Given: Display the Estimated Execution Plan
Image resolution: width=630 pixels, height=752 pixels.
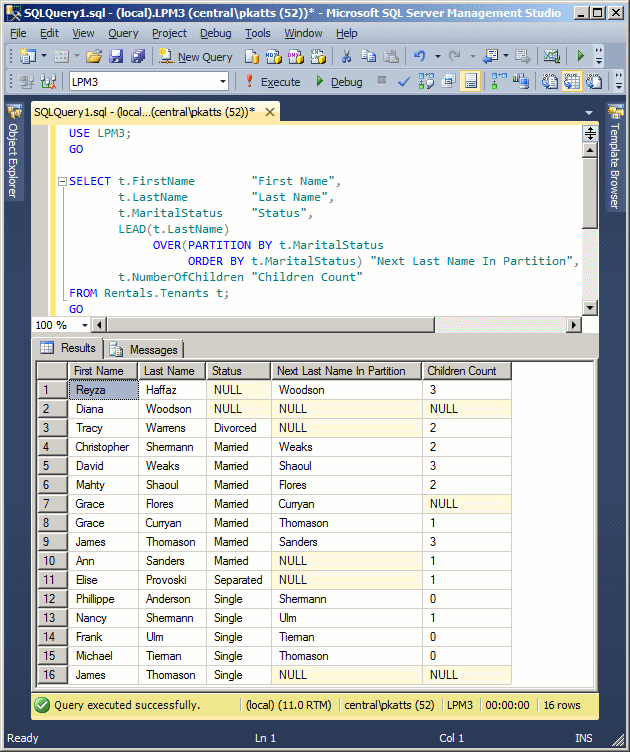Looking at the screenshot, I should click(x=426, y=82).
